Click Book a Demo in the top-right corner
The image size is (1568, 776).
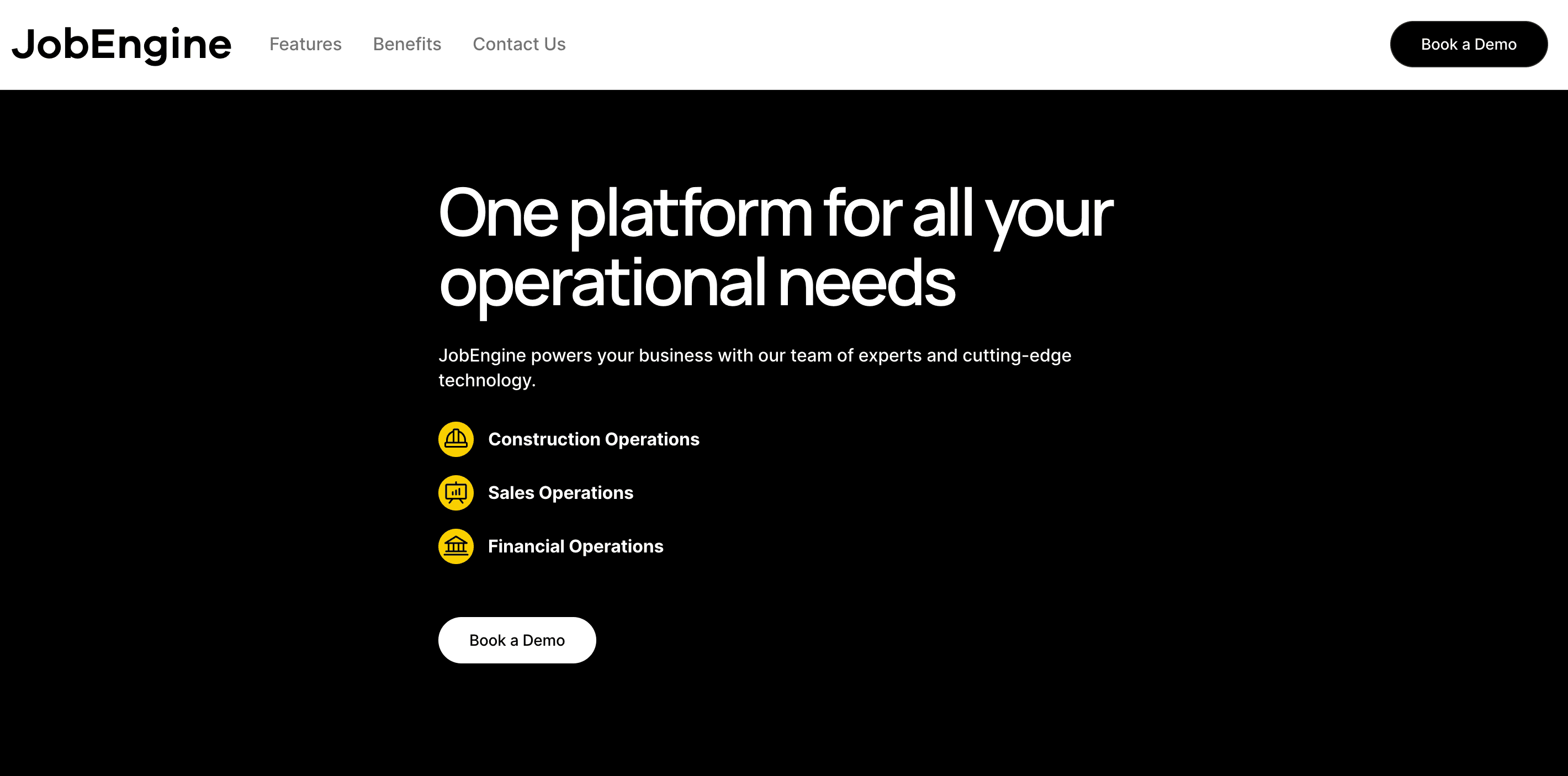pos(1468,44)
